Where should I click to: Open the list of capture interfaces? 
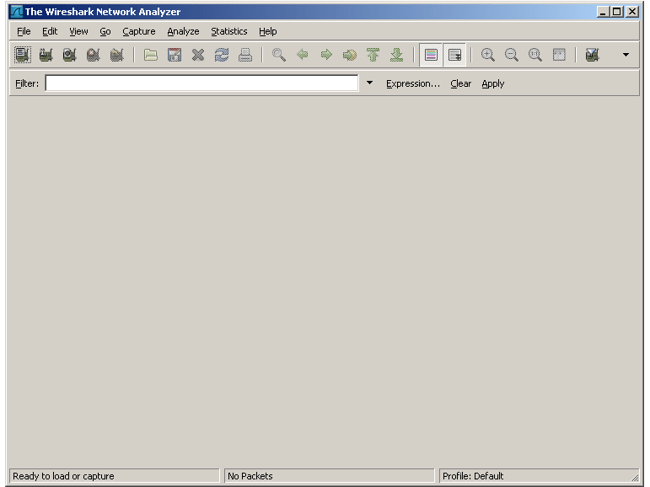pos(22,55)
